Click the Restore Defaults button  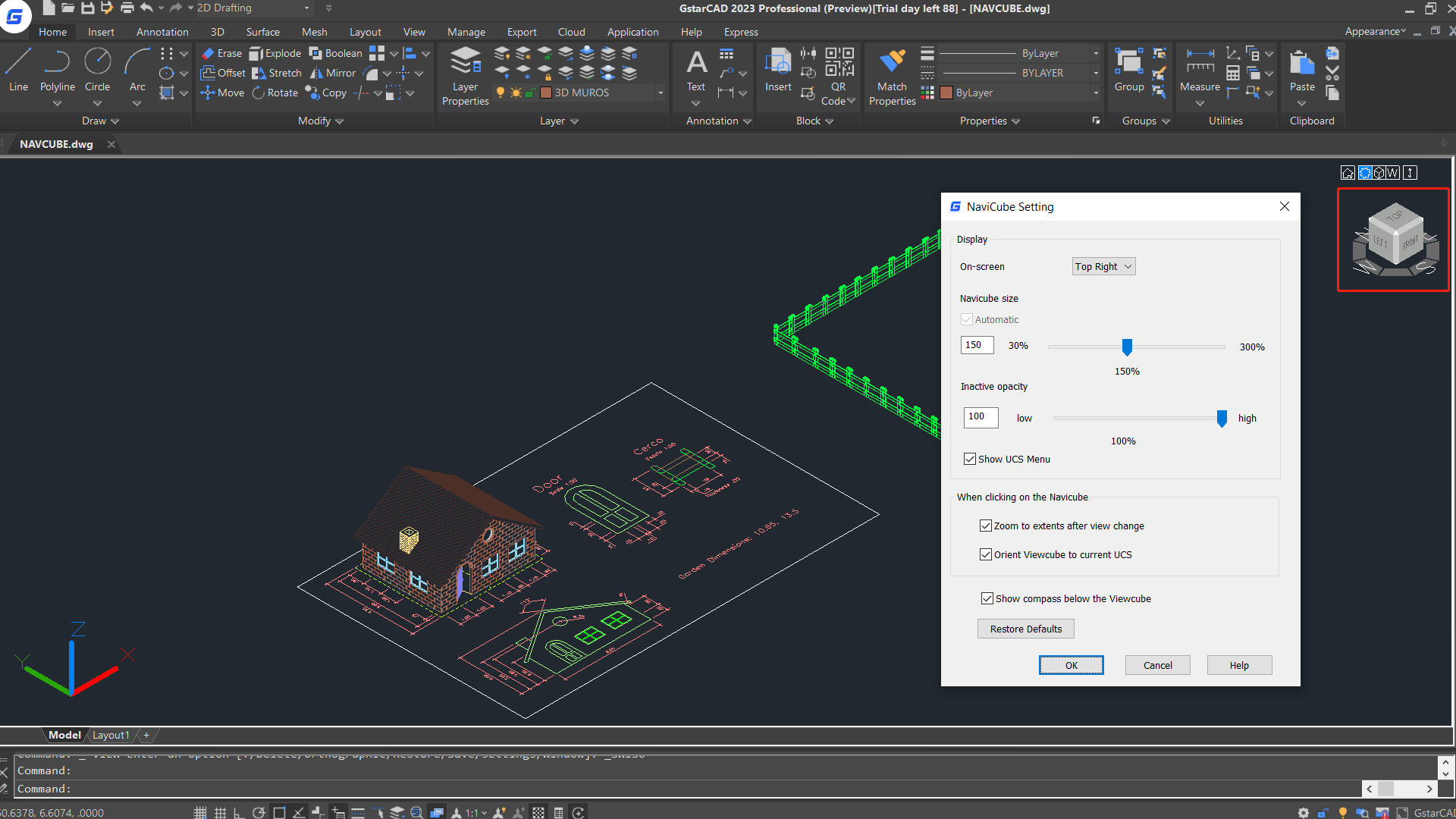point(1025,629)
